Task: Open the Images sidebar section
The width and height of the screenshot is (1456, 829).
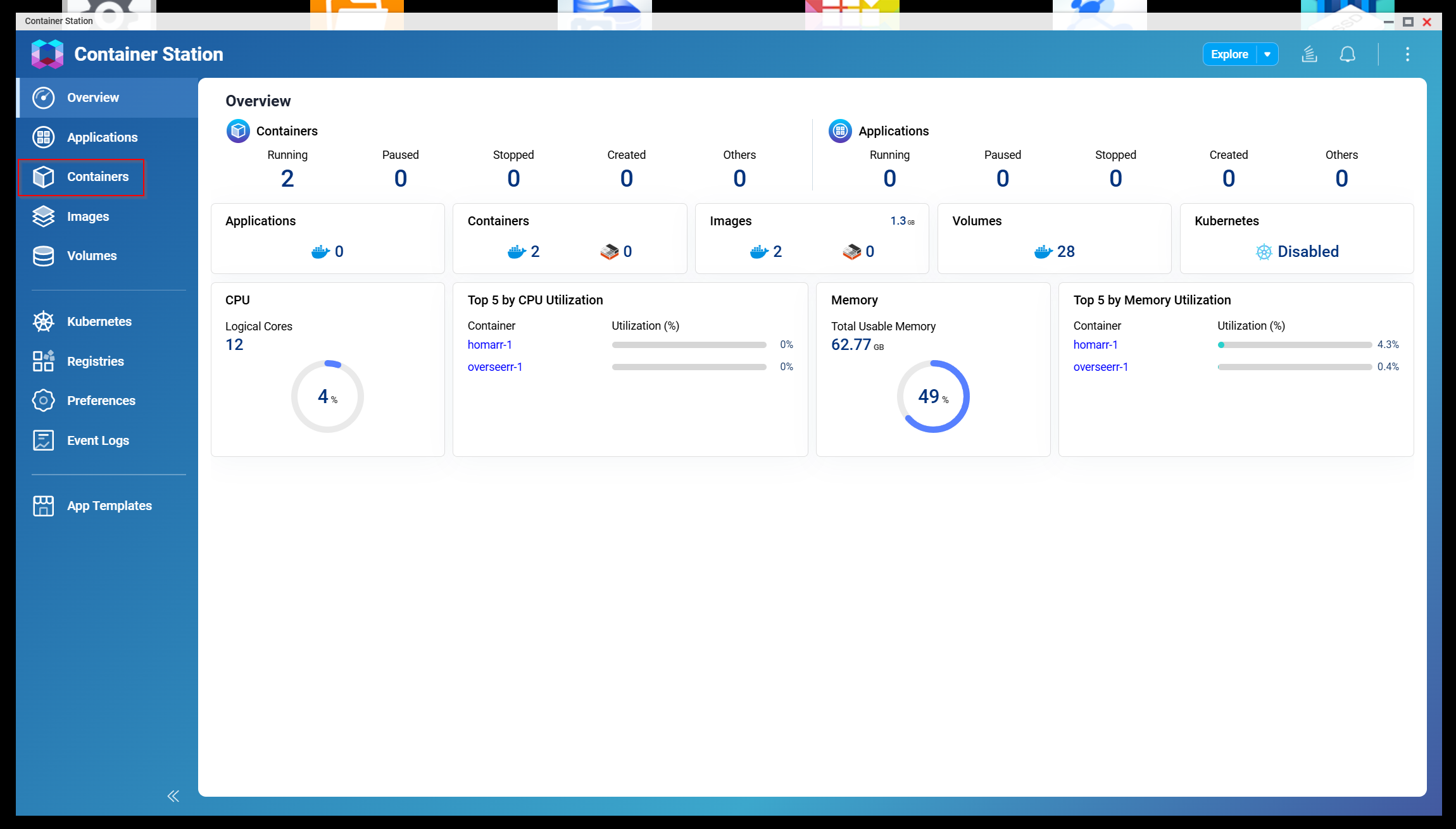Action: point(87,216)
